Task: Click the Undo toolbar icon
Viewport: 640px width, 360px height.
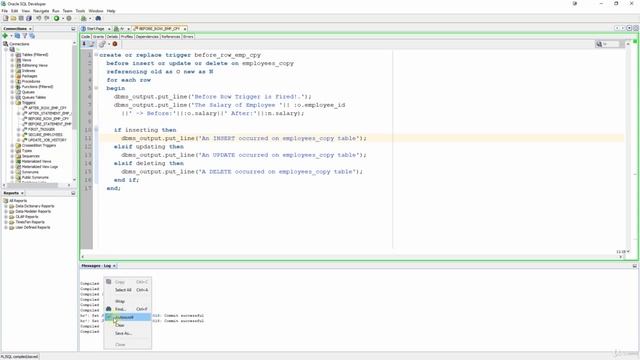Action: (38, 18)
